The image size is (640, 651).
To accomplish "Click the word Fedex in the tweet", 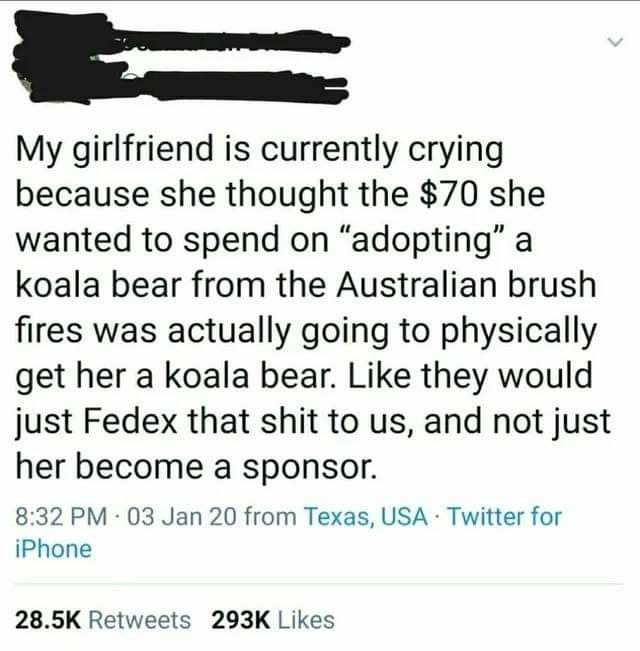I will (x=130, y=421).
